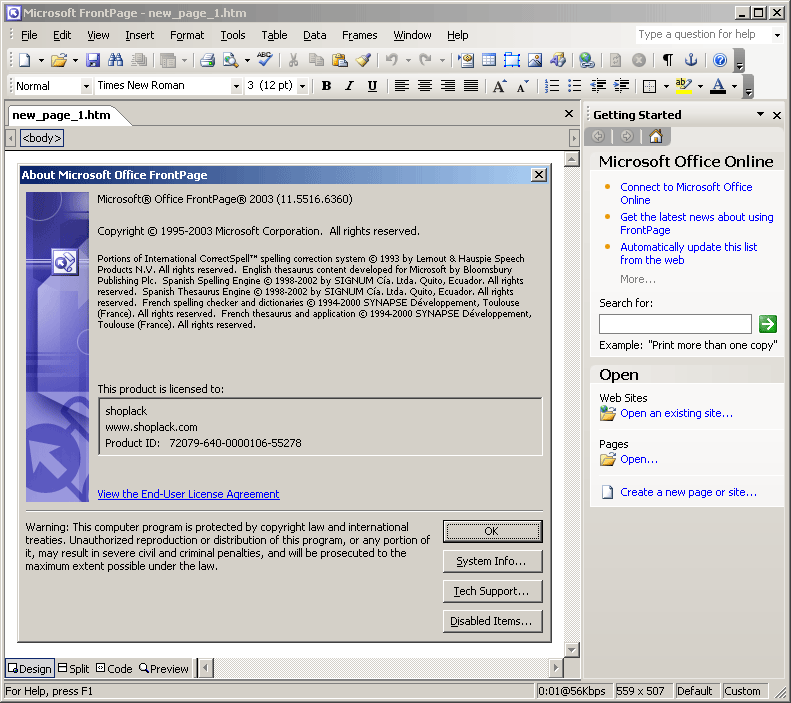
Task: Click the Increase Indent icon
Action: pos(621,86)
